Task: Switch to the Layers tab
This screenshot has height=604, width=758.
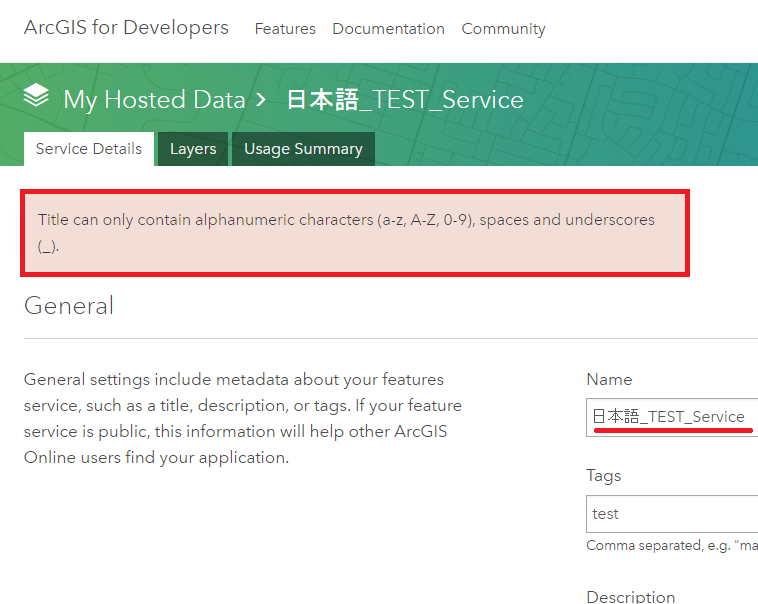Action: pos(193,148)
